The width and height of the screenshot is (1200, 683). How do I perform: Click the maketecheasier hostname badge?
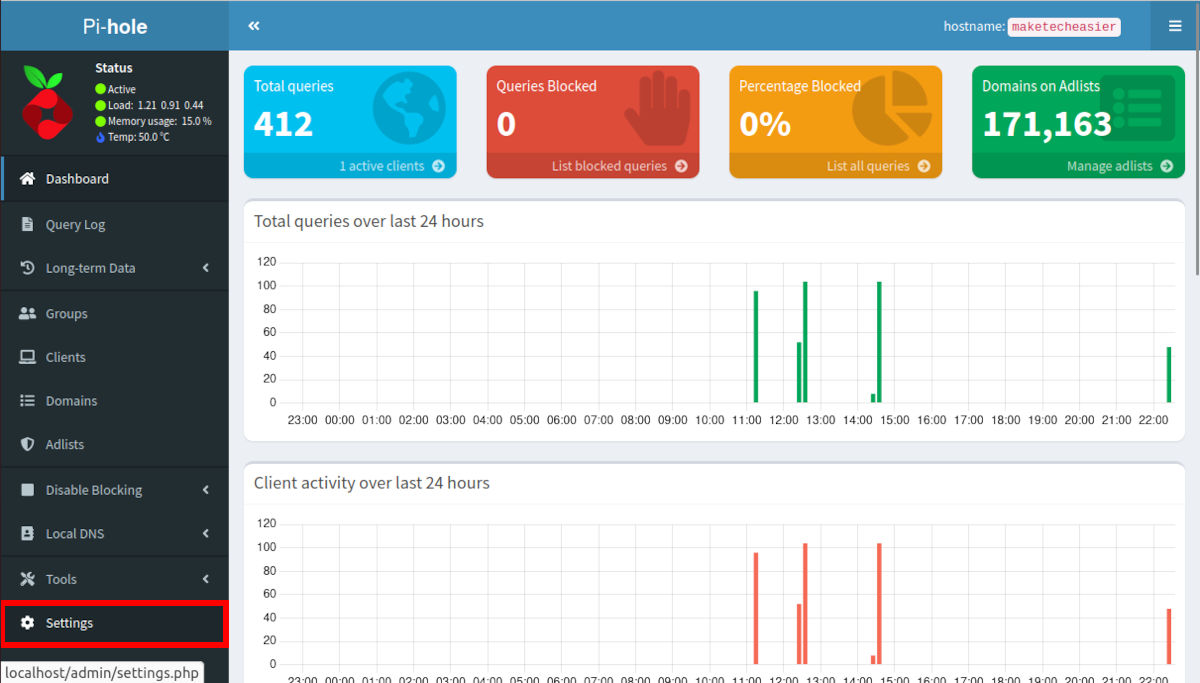click(x=1063, y=27)
